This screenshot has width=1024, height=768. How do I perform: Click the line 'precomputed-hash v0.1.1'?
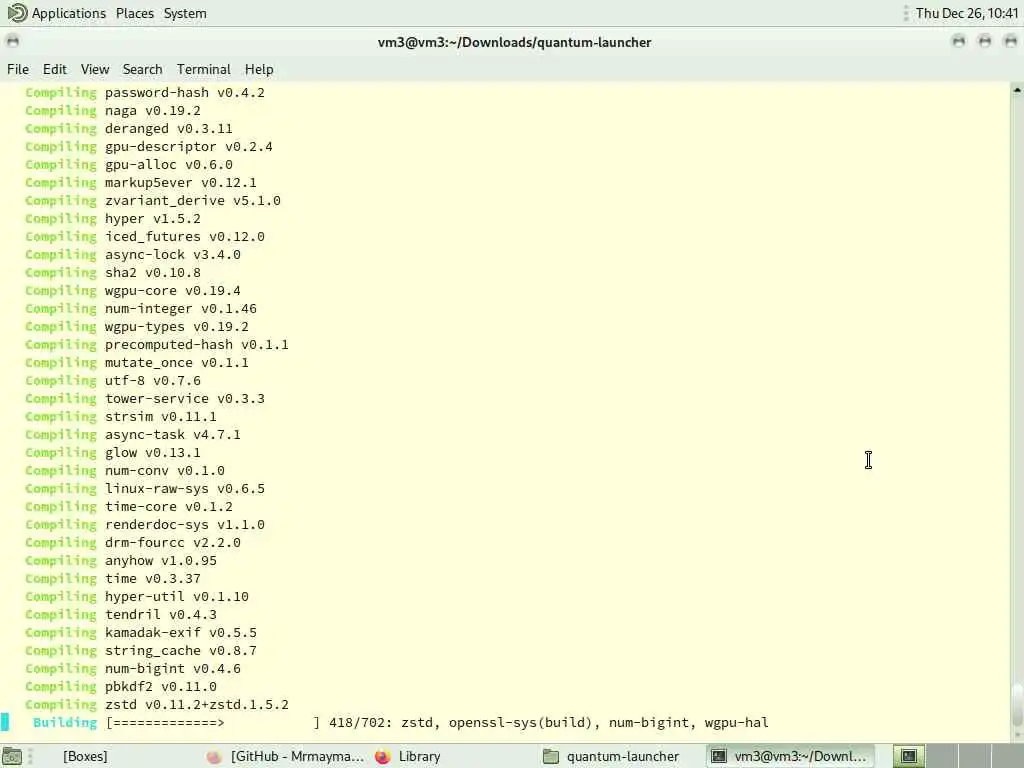[197, 345]
